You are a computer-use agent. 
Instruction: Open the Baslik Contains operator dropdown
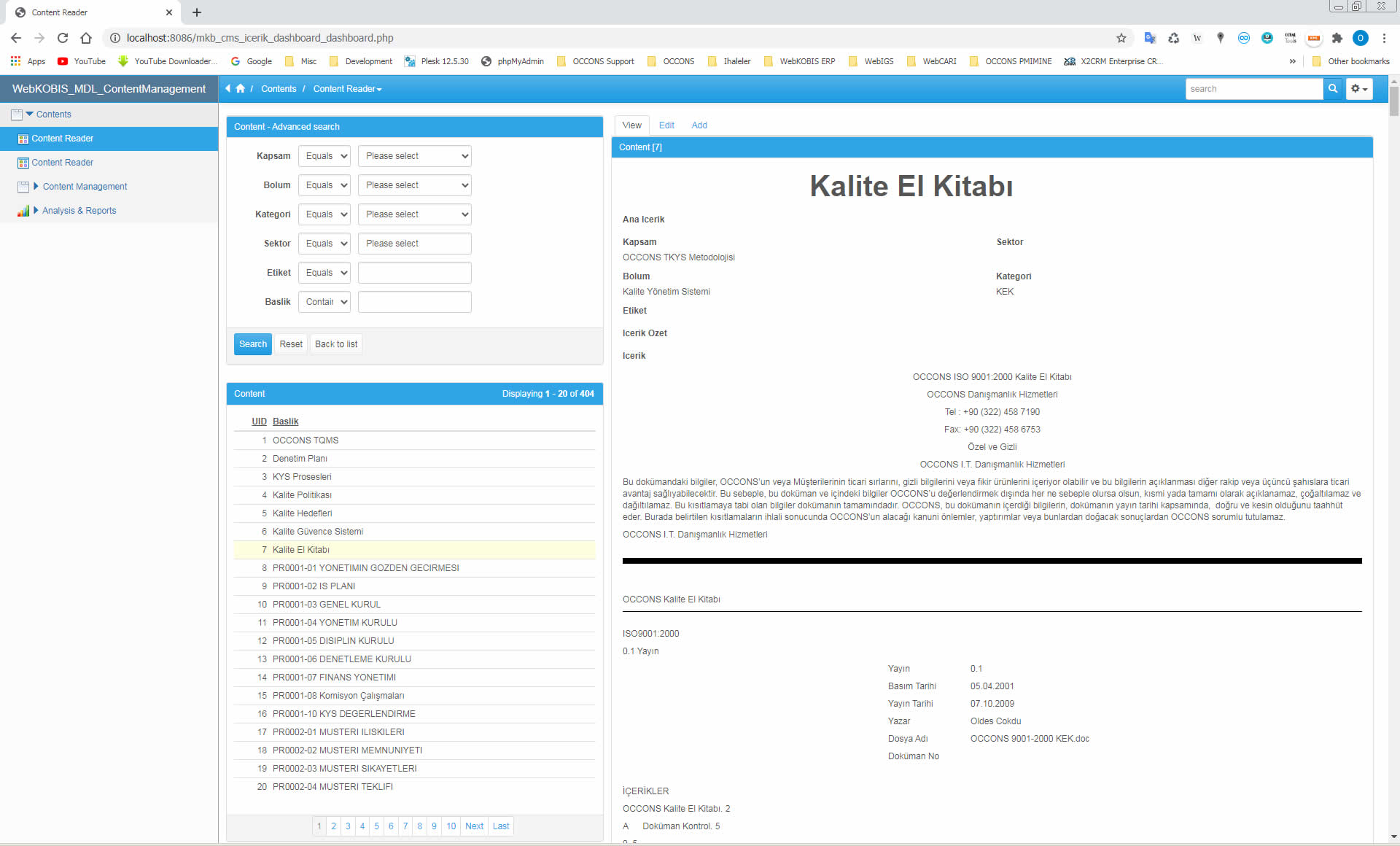click(324, 302)
